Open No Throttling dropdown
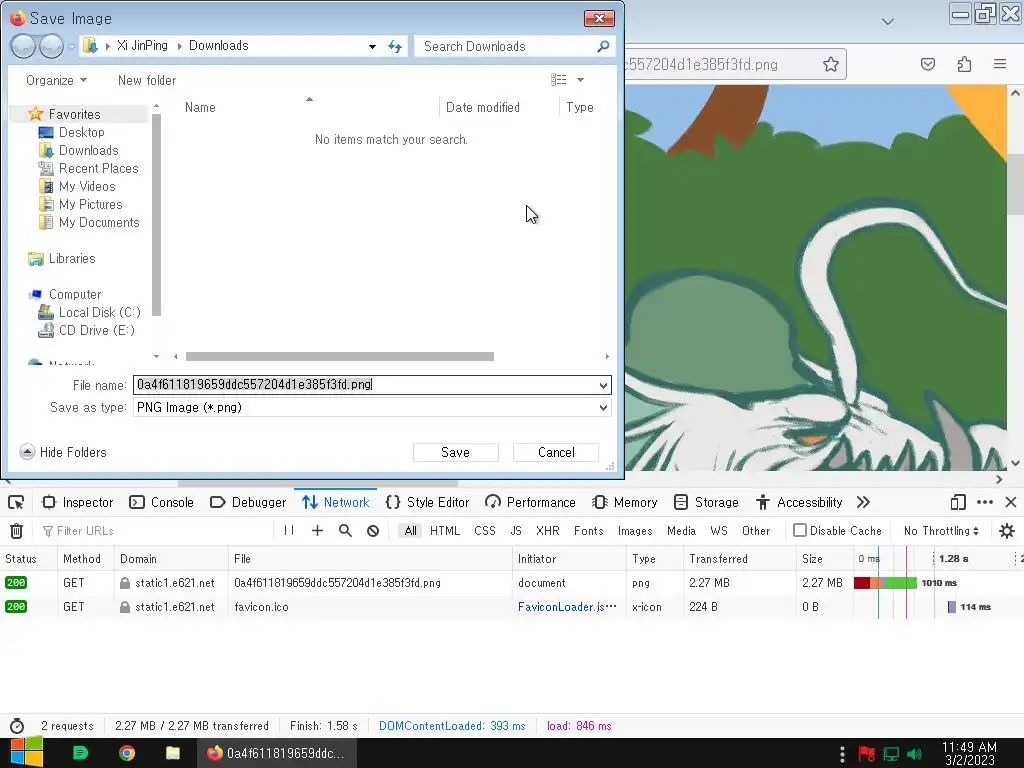This screenshot has width=1024, height=768. [941, 531]
